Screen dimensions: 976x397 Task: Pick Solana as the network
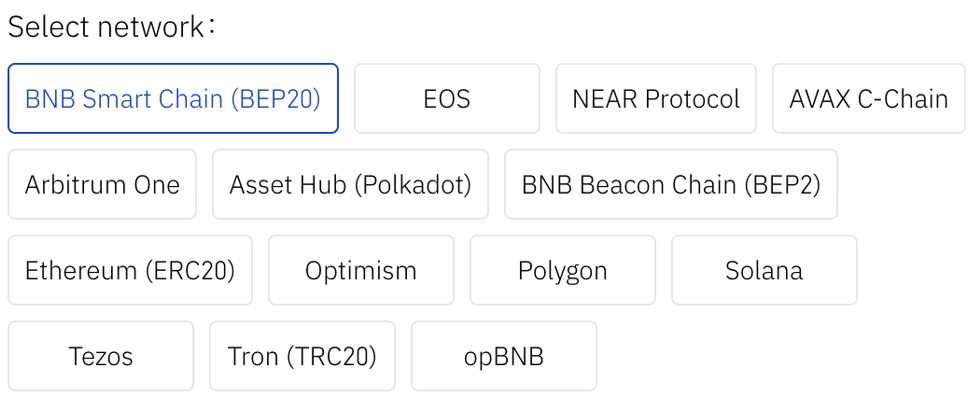pos(764,270)
